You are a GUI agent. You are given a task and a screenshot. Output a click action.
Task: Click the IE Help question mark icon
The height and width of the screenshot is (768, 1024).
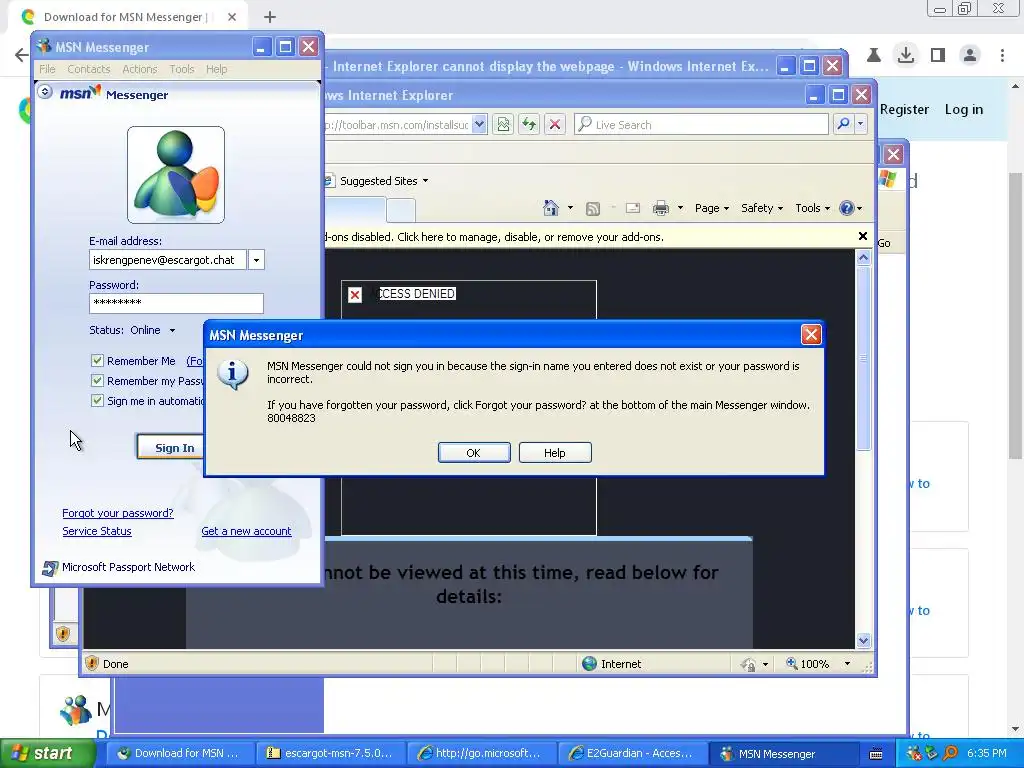coord(846,208)
